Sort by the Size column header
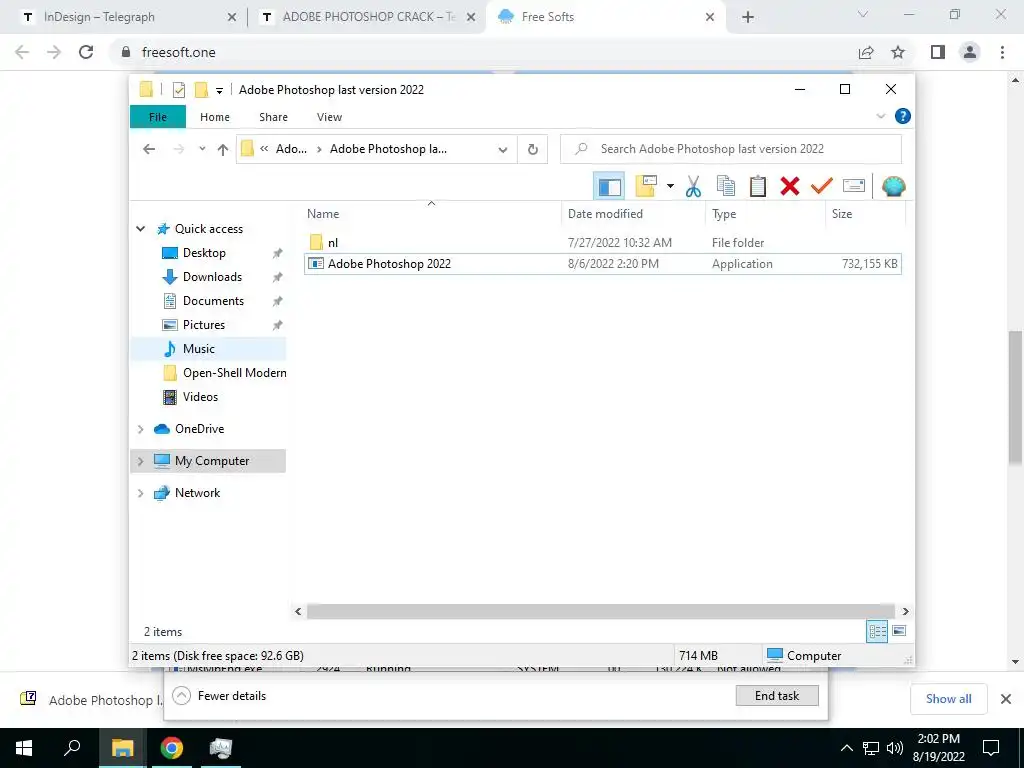This screenshot has width=1024, height=768. [x=865, y=214]
